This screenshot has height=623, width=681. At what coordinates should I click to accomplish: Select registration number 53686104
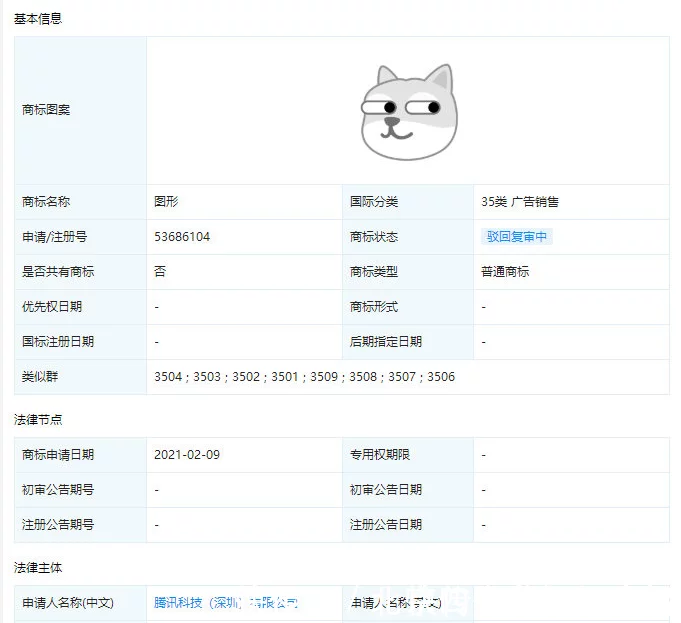[182, 237]
